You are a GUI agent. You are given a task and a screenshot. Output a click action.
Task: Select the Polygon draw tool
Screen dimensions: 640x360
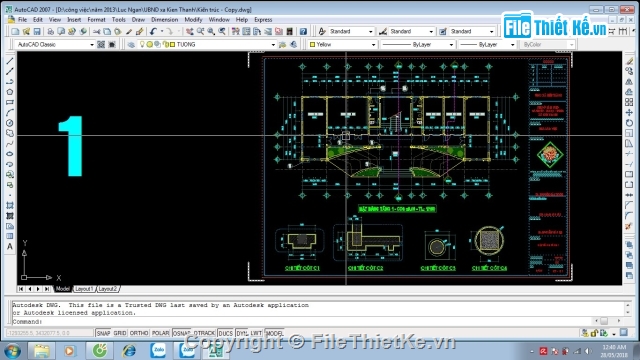tap(10, 92)
